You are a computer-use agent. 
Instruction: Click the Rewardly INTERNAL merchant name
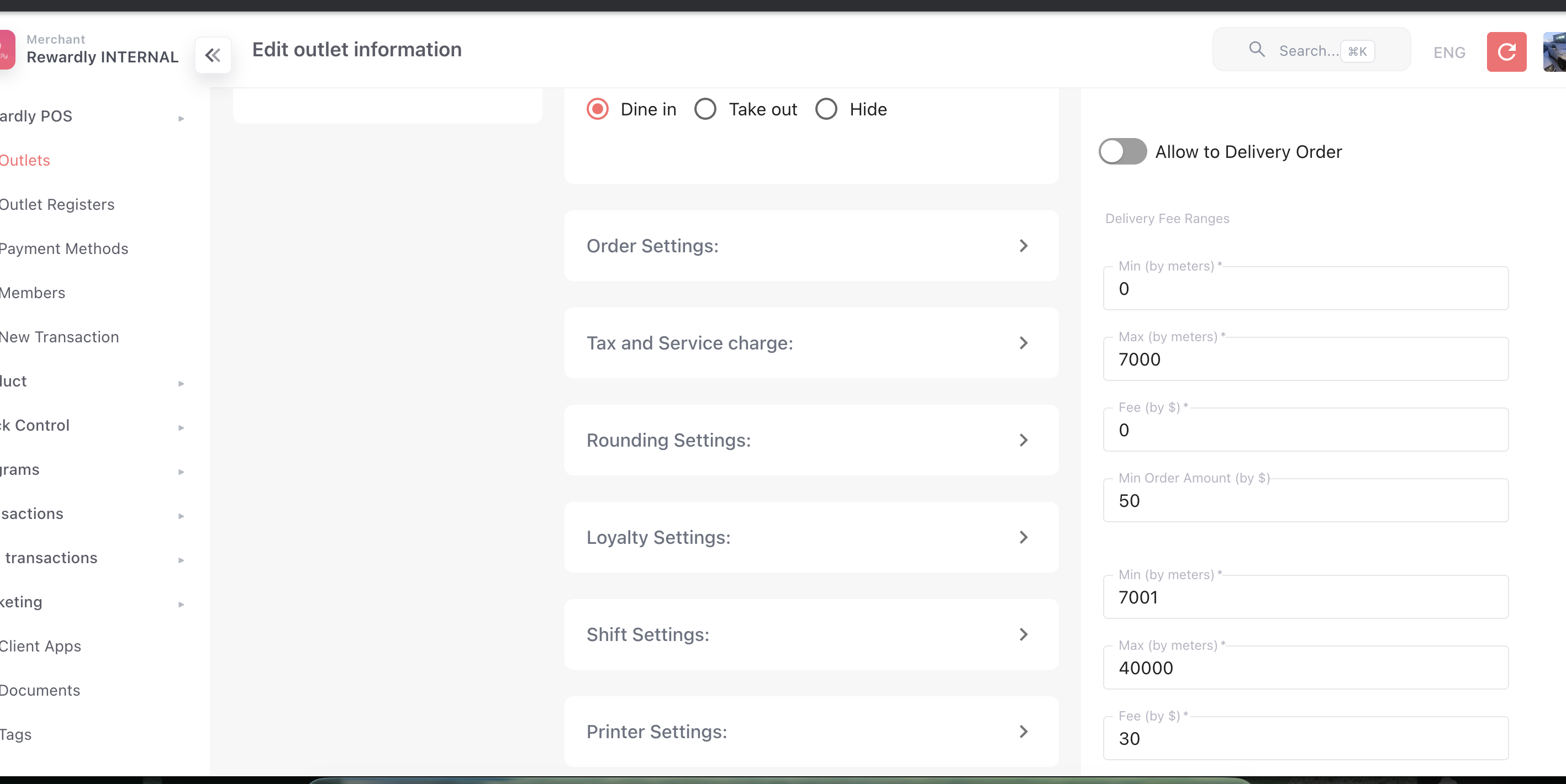pos(102,57)
